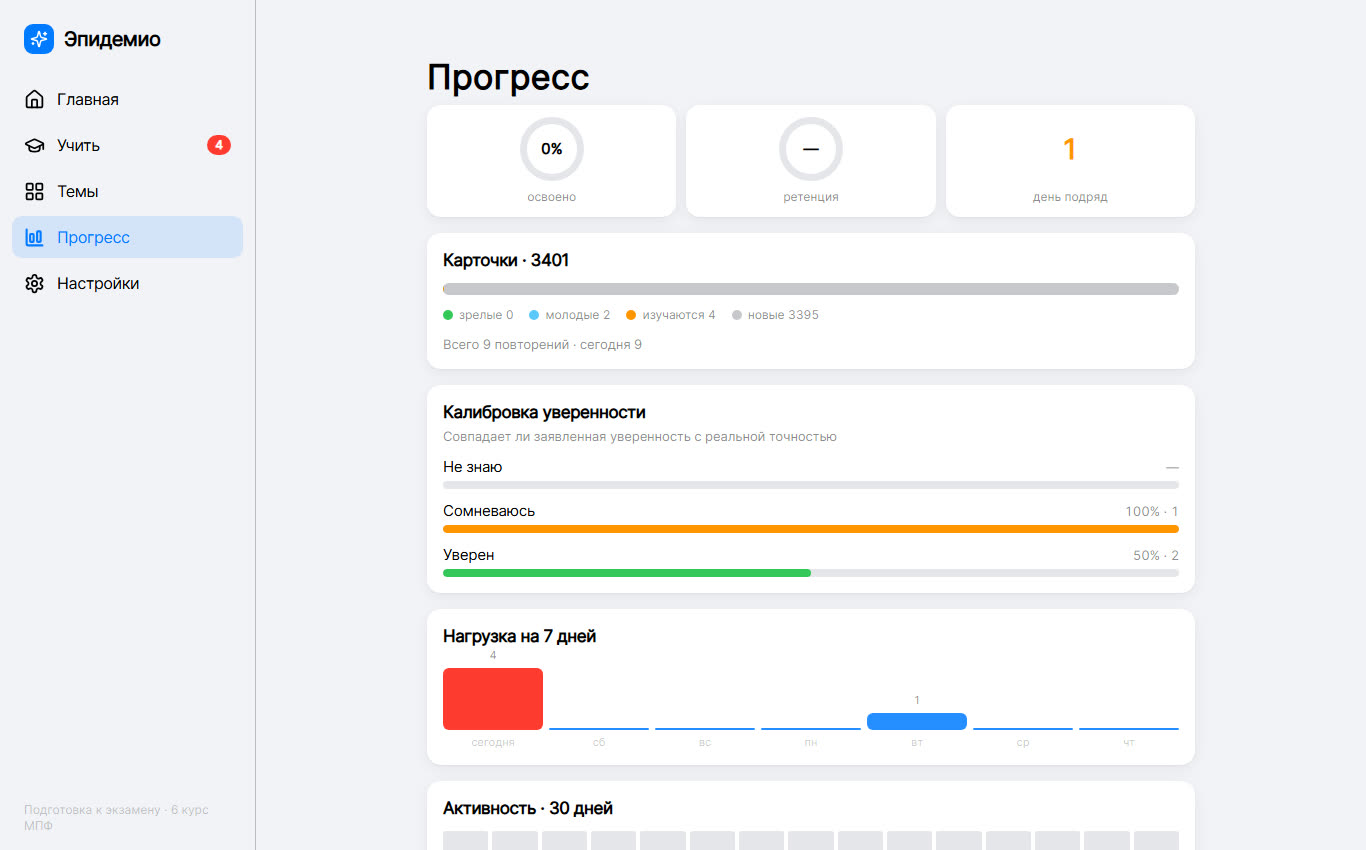Click the blue вт load bar
Image resolution: width=1366 pixels, height=850 pixels.
point(917,721)
